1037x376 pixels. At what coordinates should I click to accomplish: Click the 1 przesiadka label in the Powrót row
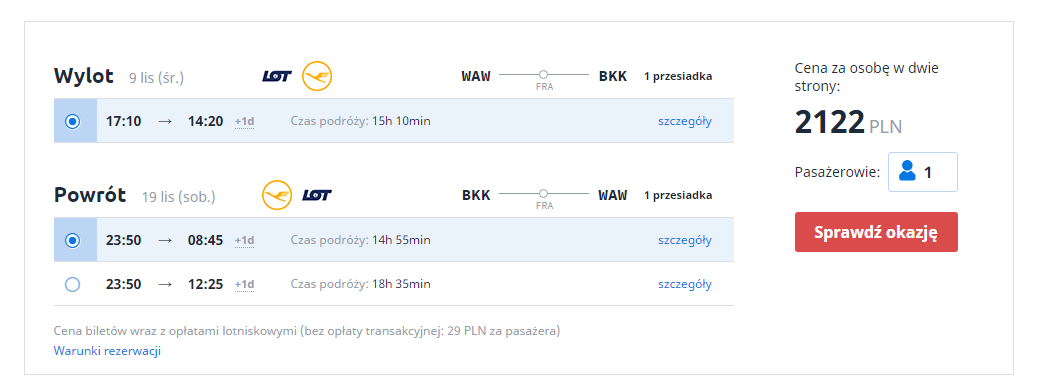(x=678, y=195)
